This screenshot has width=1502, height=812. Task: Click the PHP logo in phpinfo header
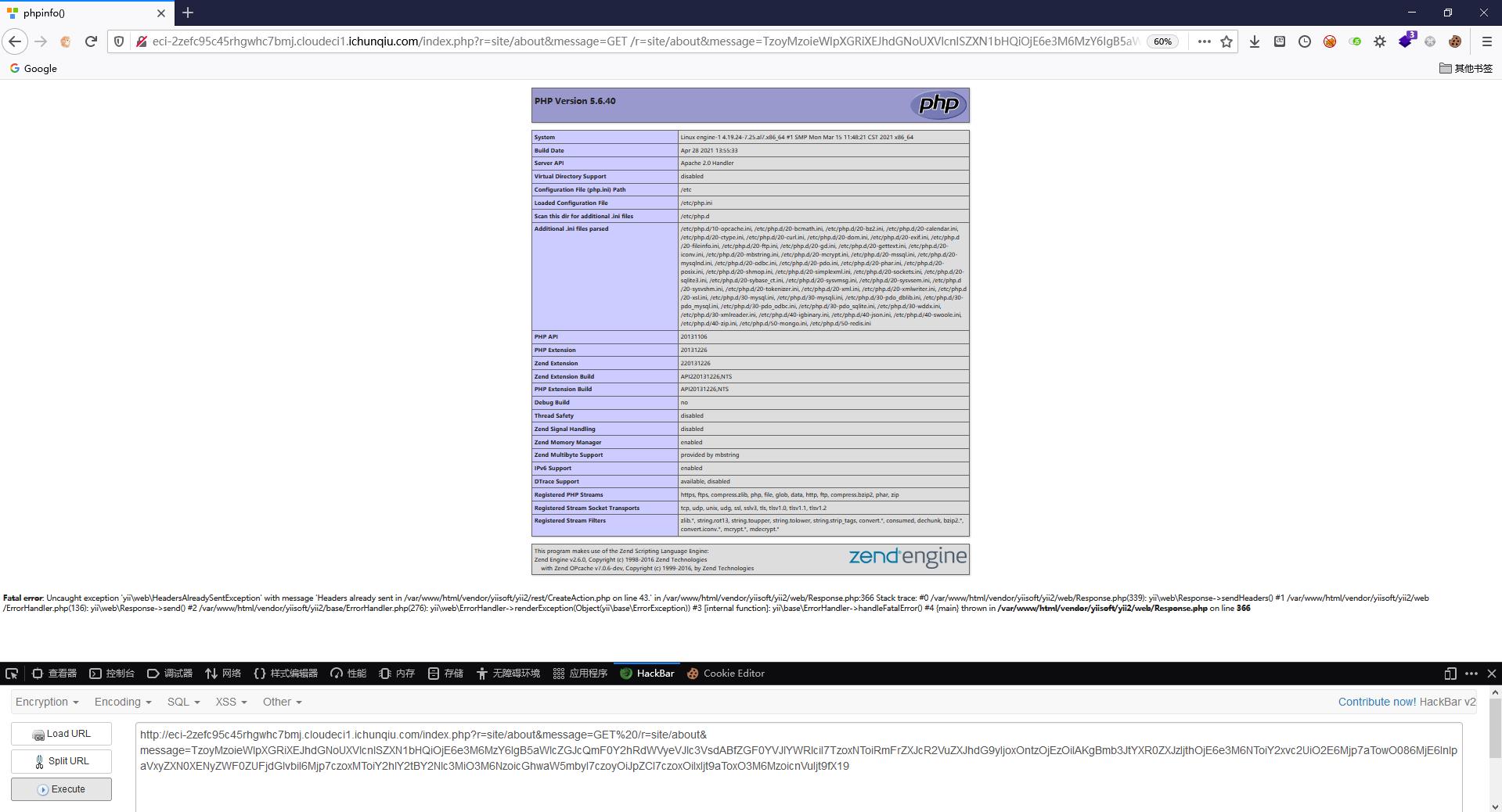[x=938, y=104]
